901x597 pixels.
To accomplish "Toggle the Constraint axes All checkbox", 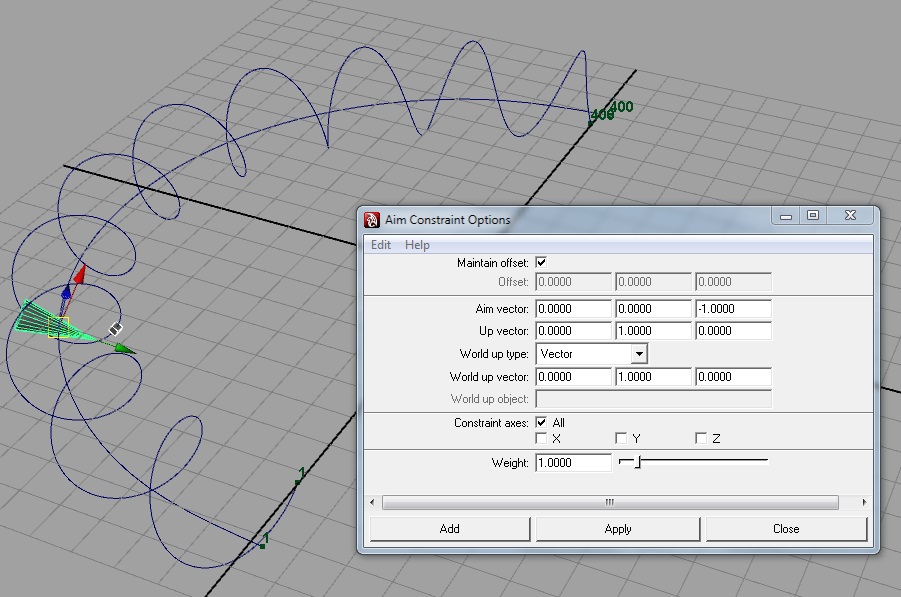I will (x=541, y=422).
